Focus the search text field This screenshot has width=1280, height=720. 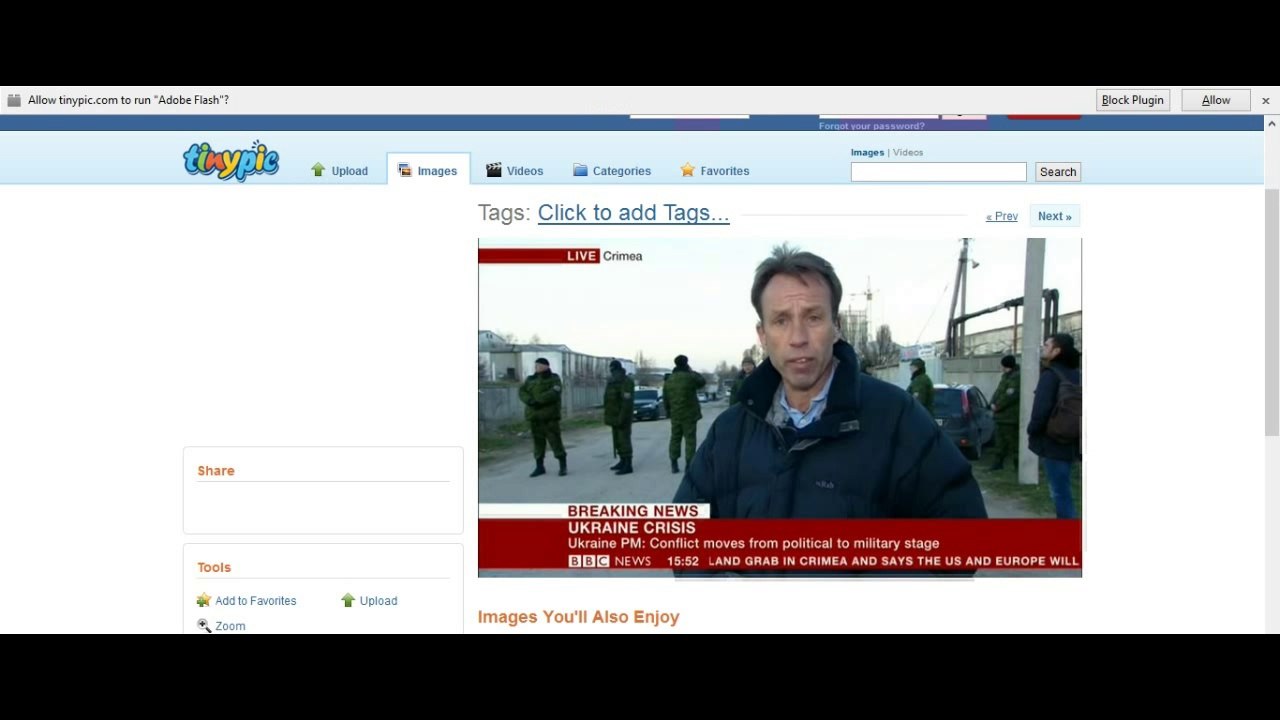point(938,172)
